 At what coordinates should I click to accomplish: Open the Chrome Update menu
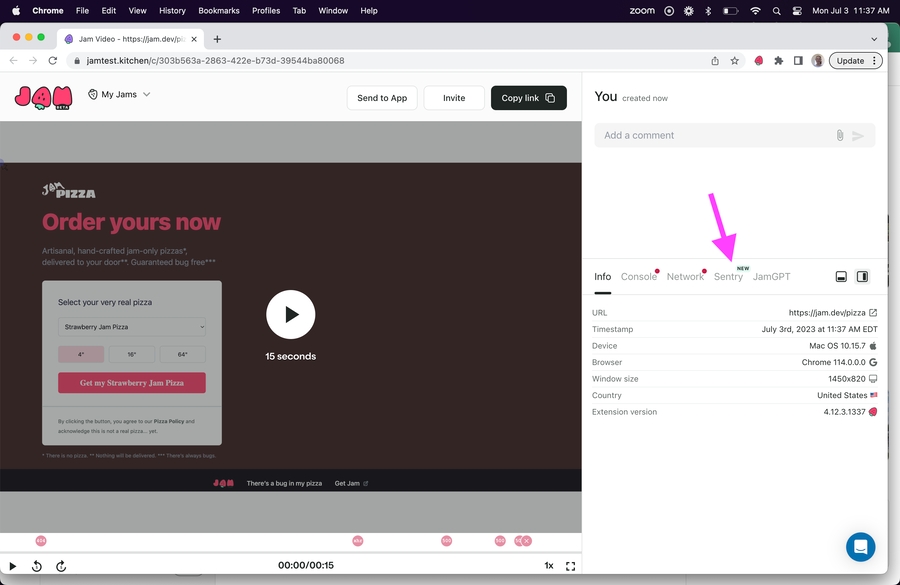[857, 61]
